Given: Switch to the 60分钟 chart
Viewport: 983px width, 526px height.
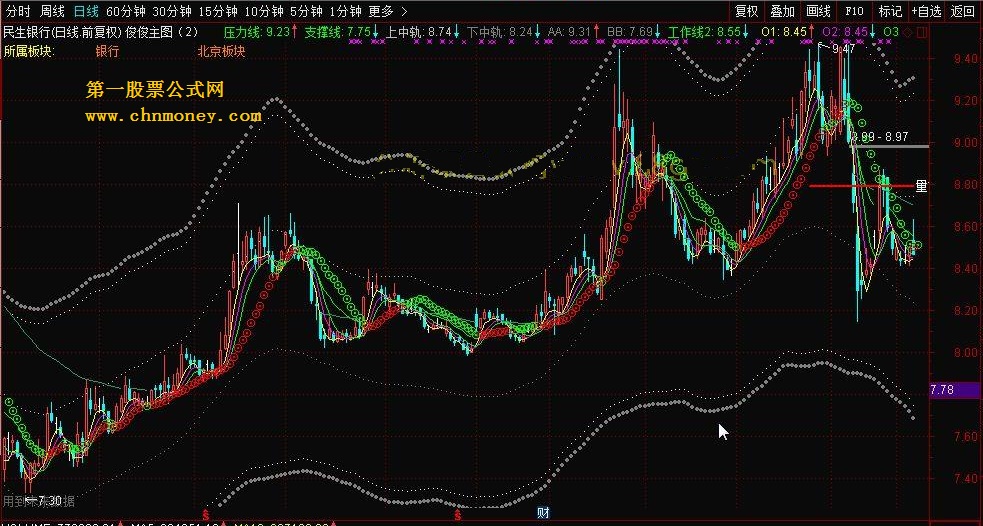Looking at the screenshot, I should coord(126,11).
